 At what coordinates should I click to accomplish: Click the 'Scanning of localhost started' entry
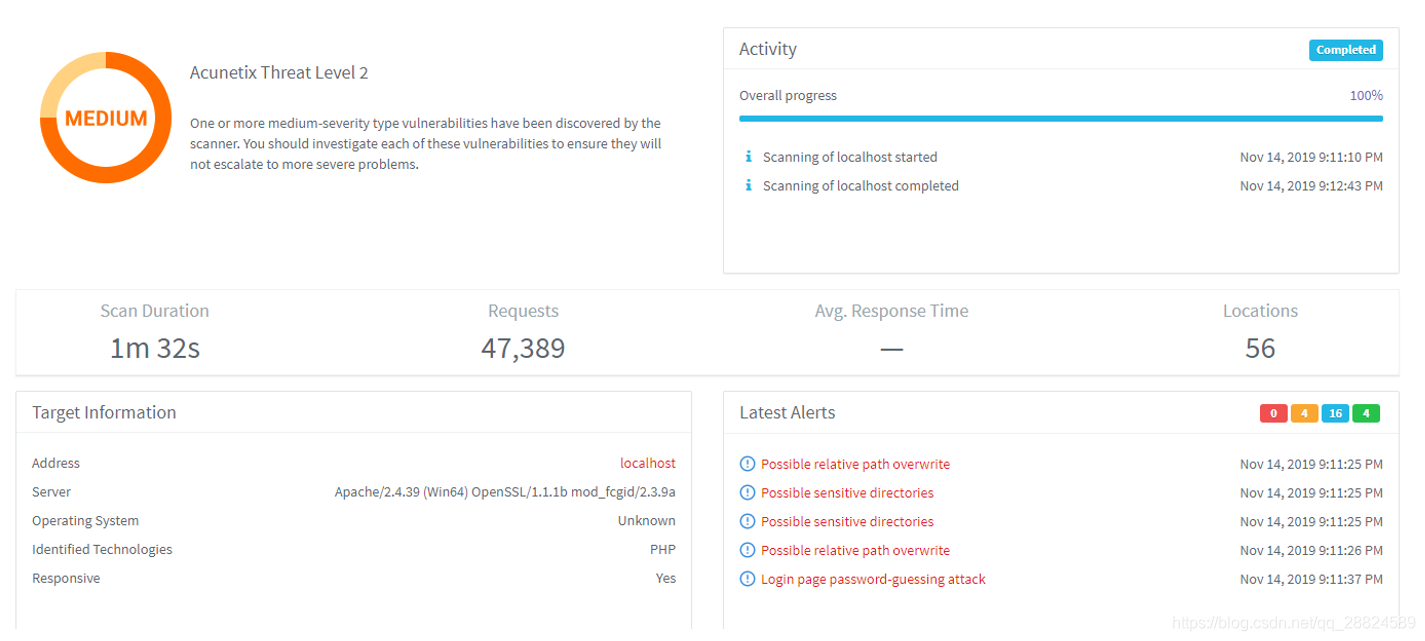pyautogui.click(x=850, y=157)
